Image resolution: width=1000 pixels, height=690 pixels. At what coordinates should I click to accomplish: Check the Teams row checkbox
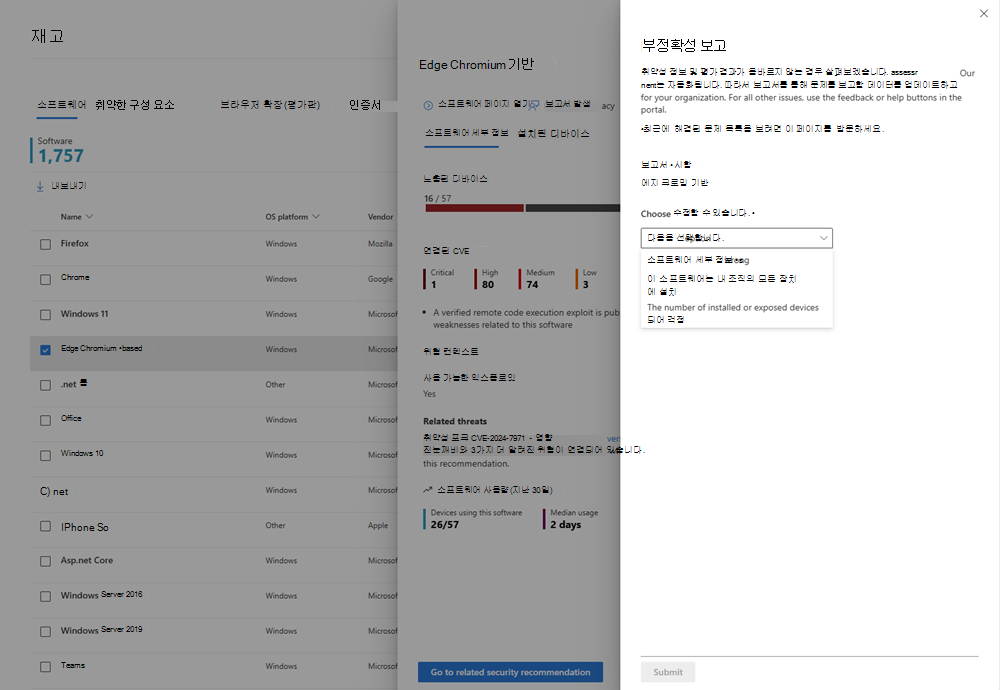(45, 666)
